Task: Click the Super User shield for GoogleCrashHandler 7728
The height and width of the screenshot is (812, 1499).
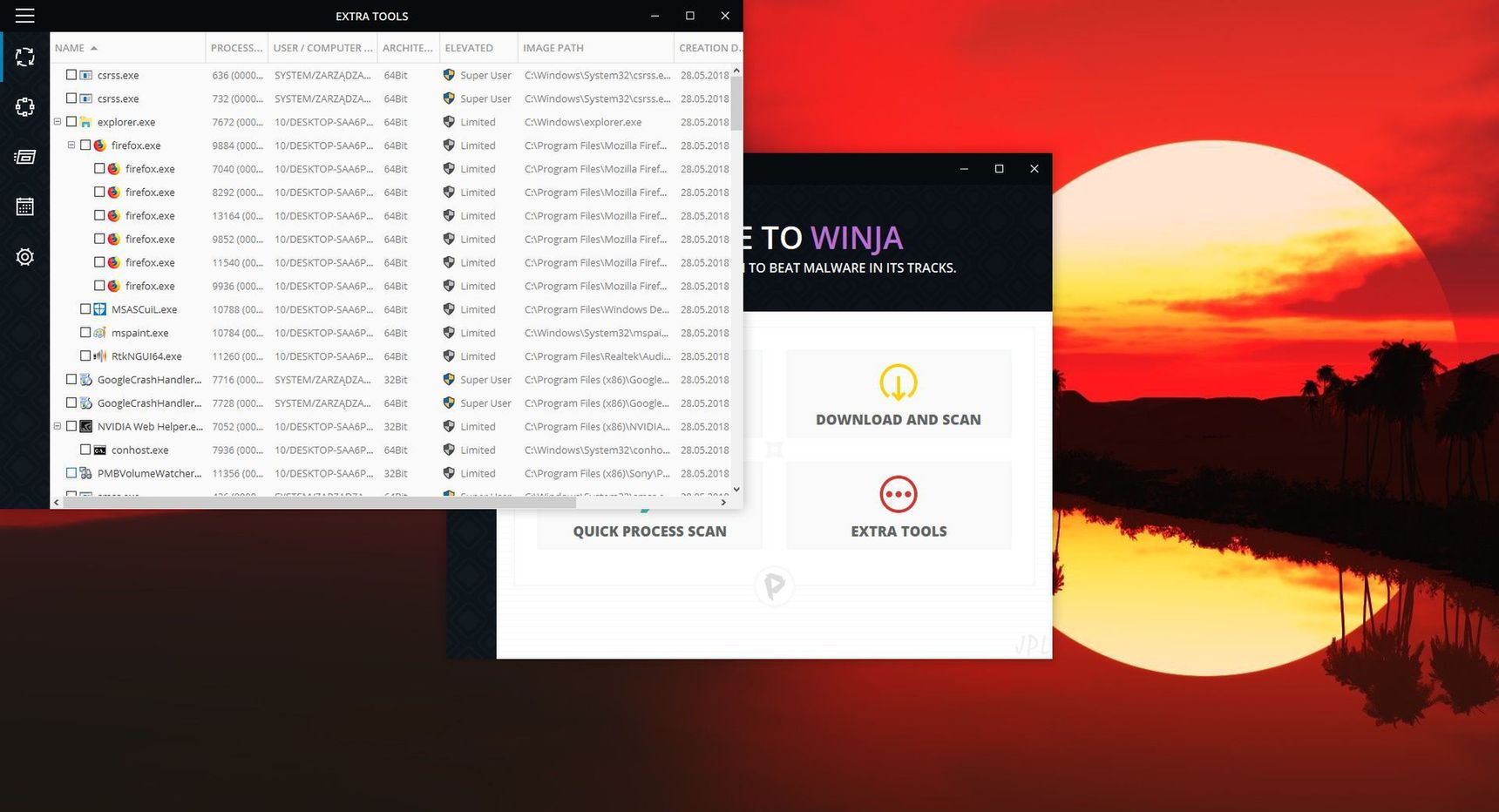Action: 449,403
